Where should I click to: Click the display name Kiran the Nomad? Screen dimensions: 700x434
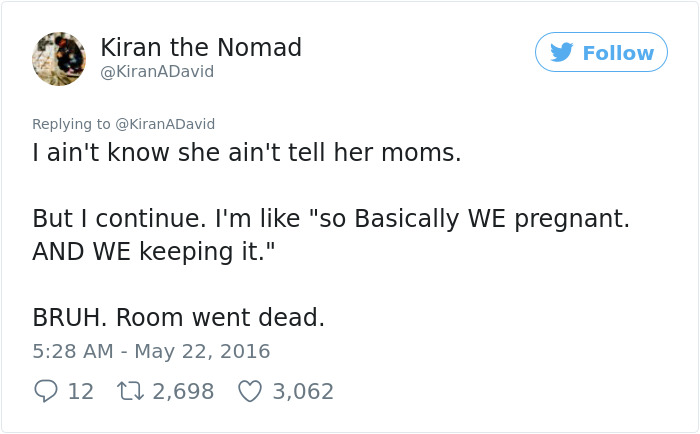(201, 47)
